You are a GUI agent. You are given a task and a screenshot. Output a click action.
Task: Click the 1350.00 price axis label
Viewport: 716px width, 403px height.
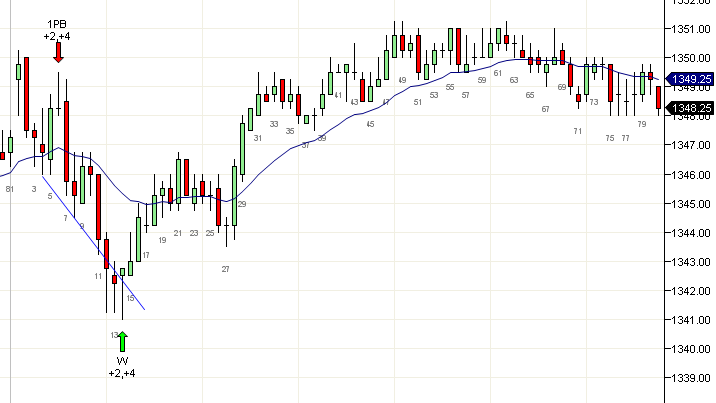[693, 58]
